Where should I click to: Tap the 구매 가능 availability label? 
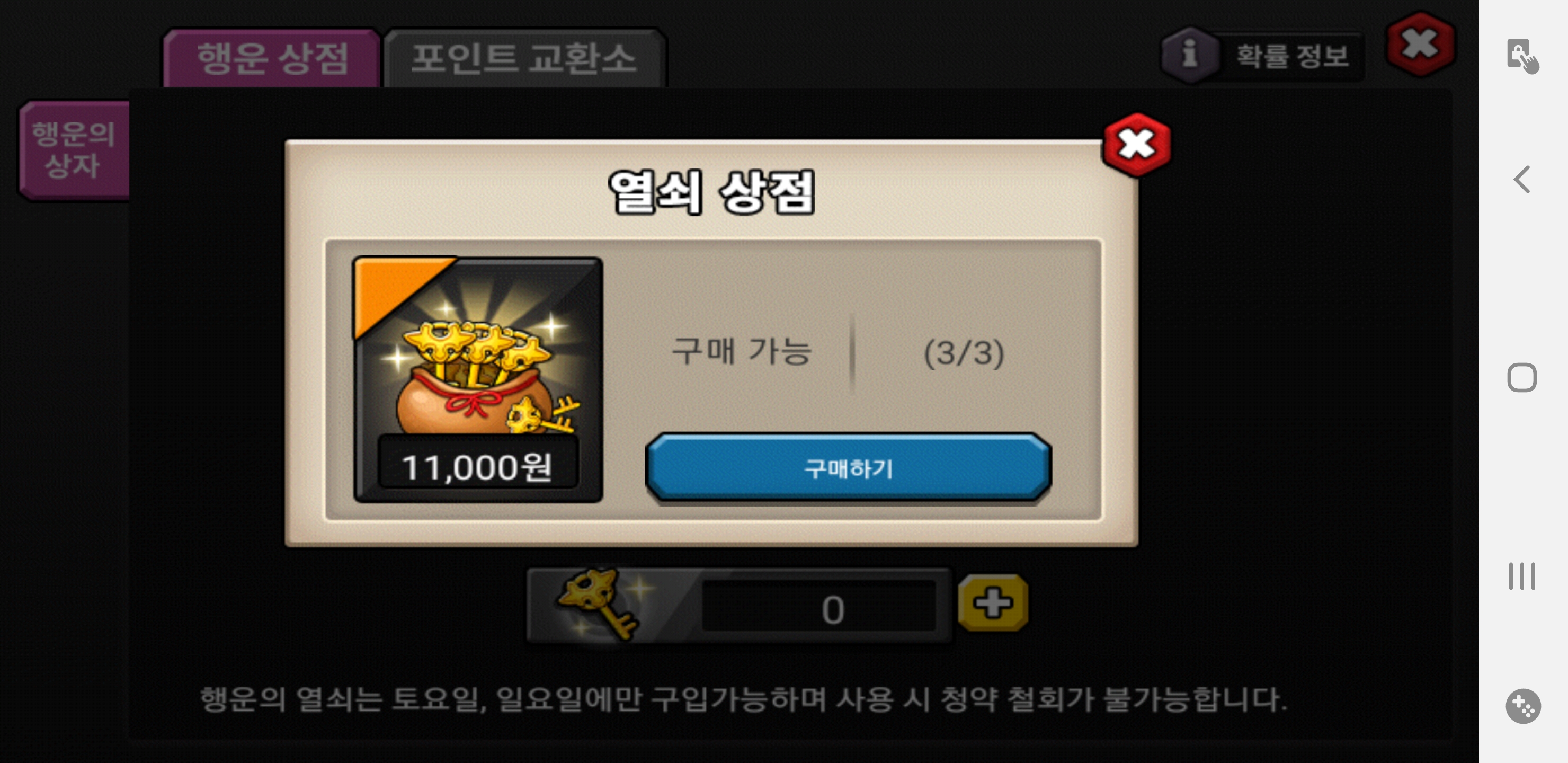[742, 352]
